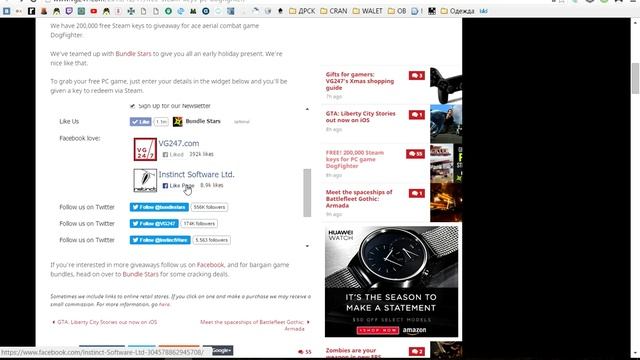Click comment badge for GTA Liberty City Stories
The image size is (640, 360).
[x=417, y=115]
